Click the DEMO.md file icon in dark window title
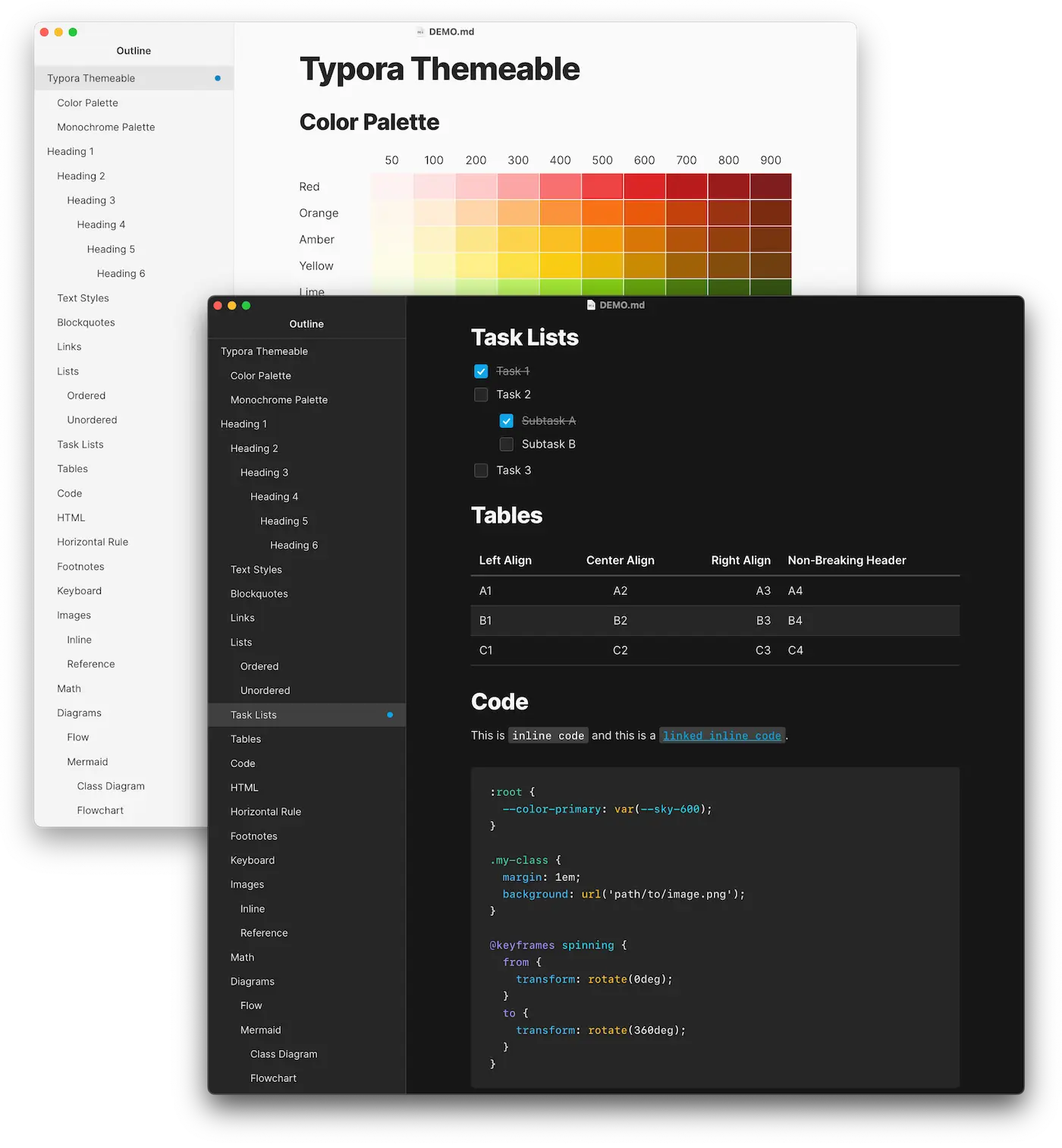This screenshot has height=1148, width=1062. pyautogui.click(x=591, y=305)
